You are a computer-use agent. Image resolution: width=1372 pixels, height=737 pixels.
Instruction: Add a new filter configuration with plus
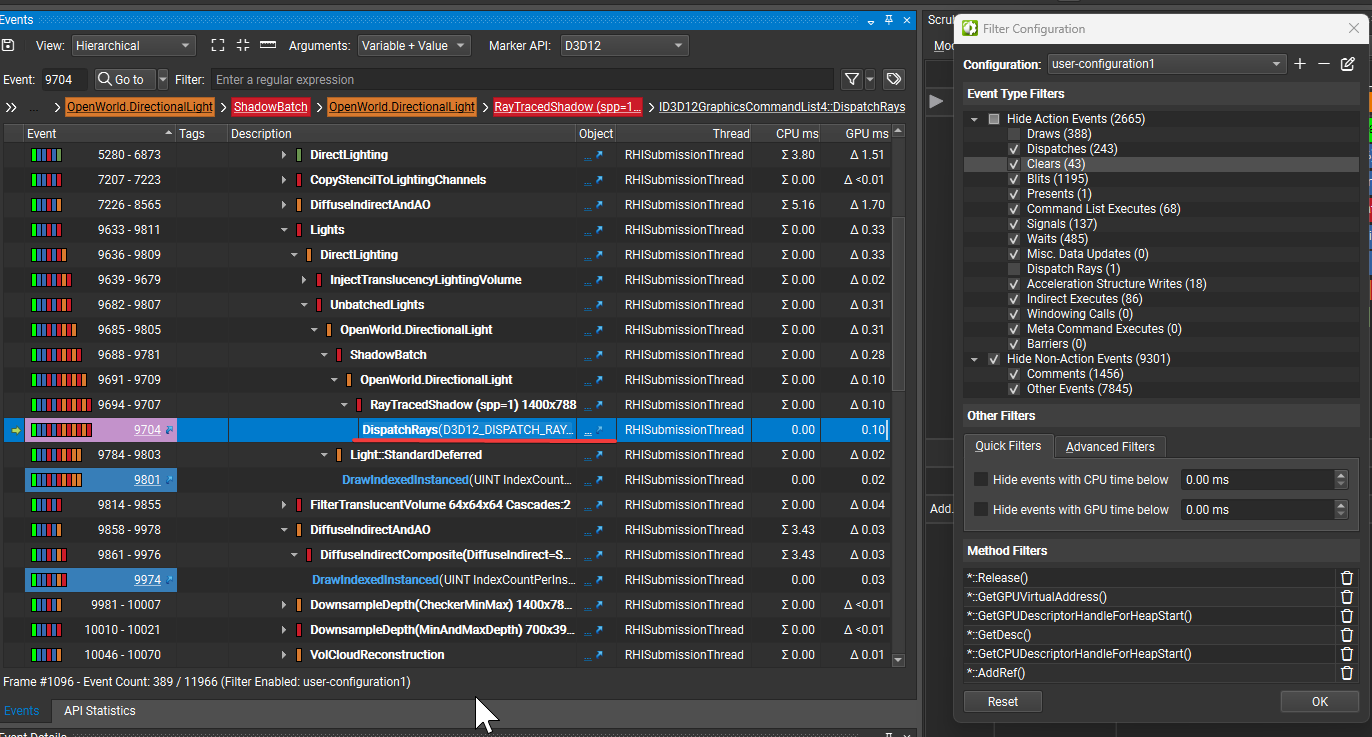[x=1300, y=64]
